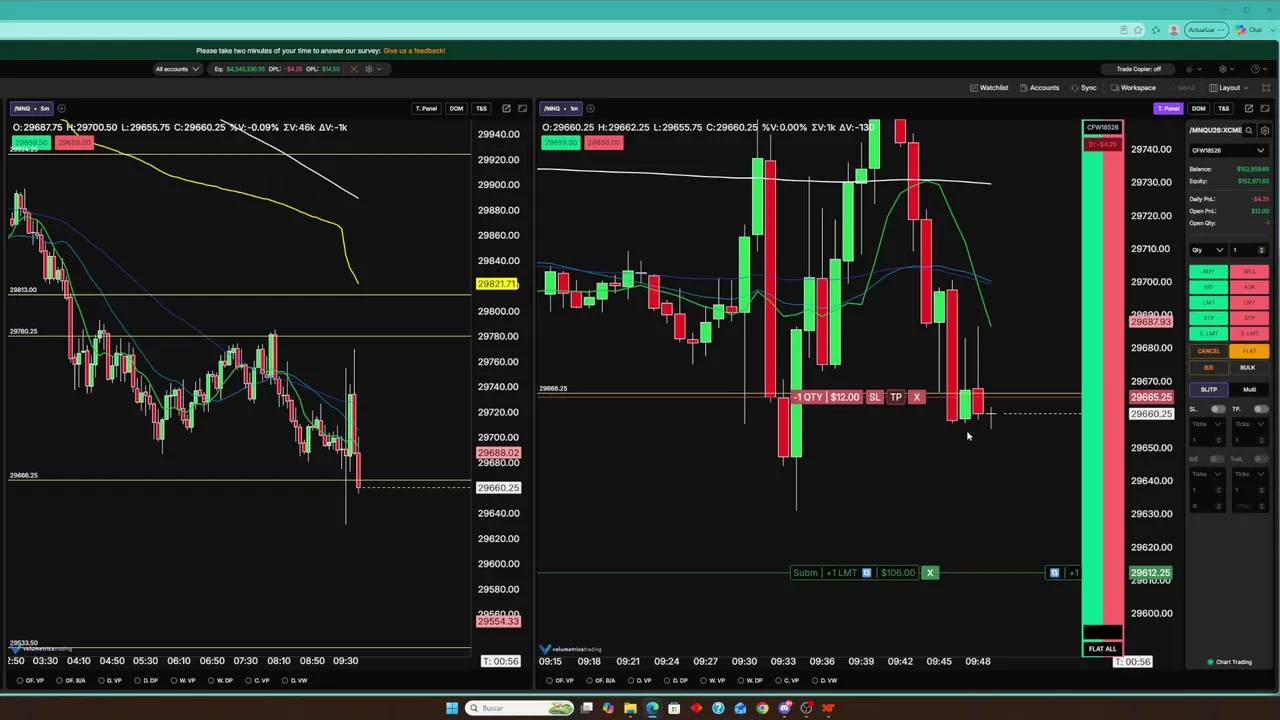1280x720 pixels.
Task: Click SL on the position label
Action: pos(875,397)
